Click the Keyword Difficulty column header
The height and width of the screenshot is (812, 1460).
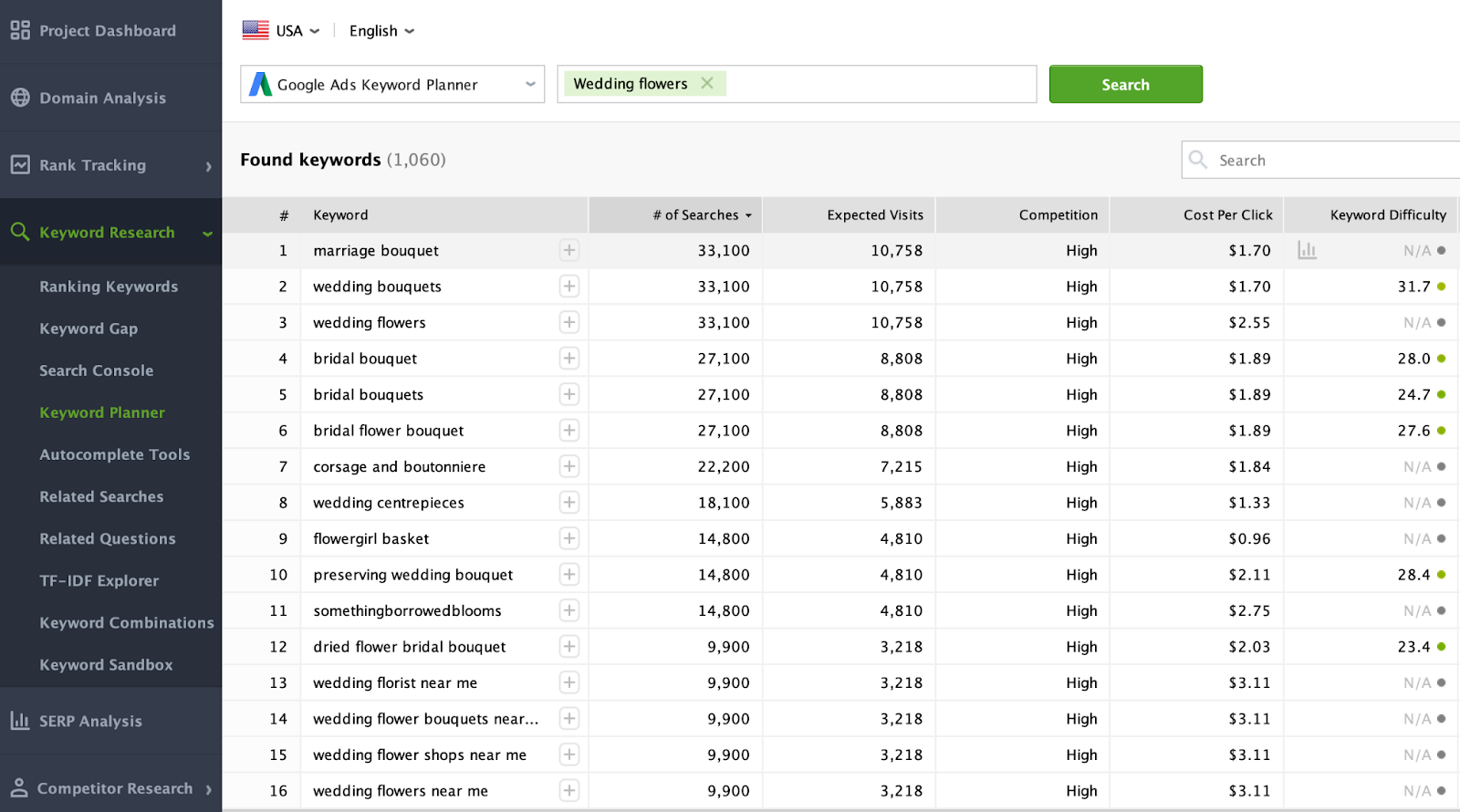1387,215
